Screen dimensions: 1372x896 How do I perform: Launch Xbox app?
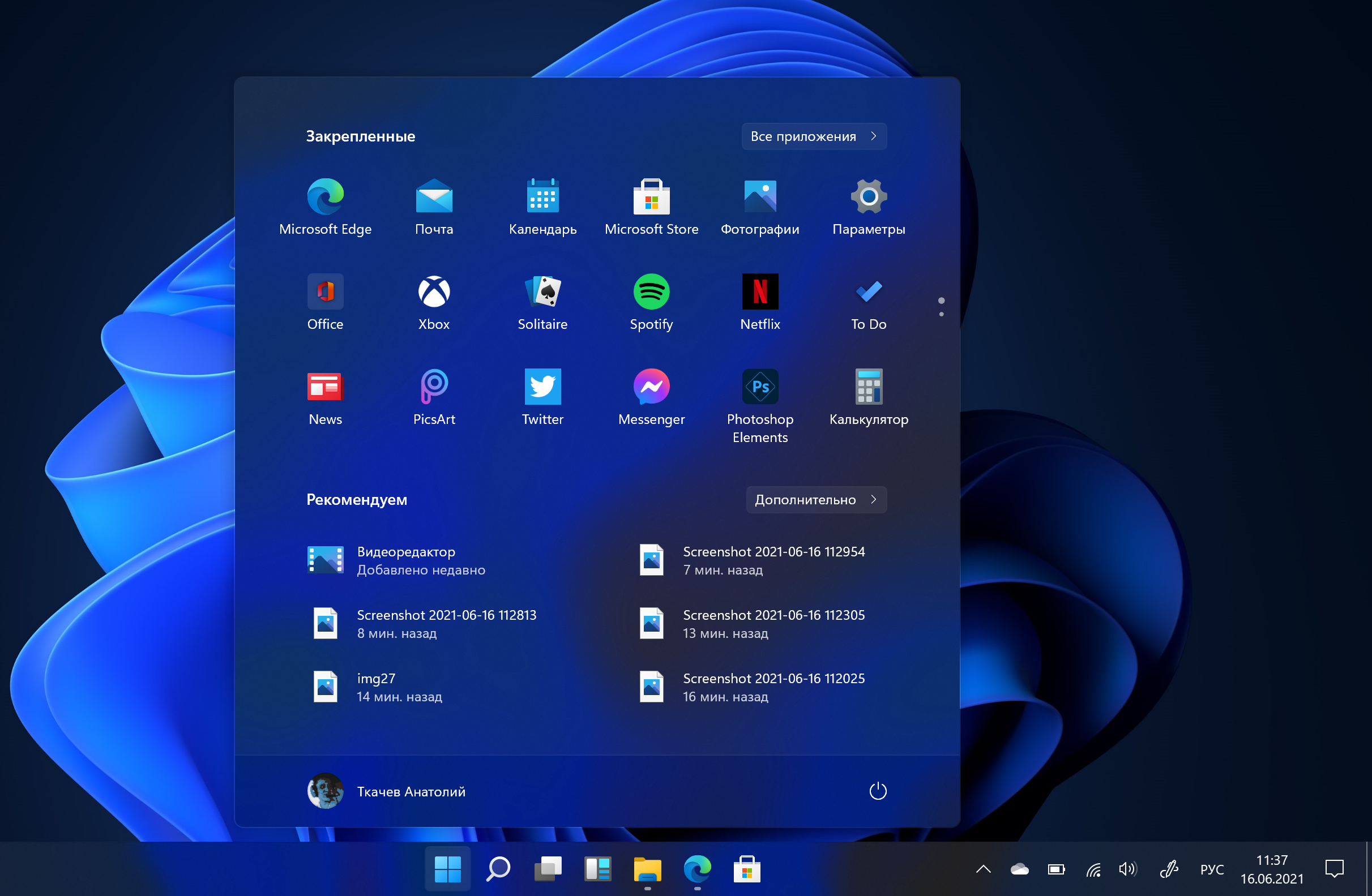[x=435, y=300]
